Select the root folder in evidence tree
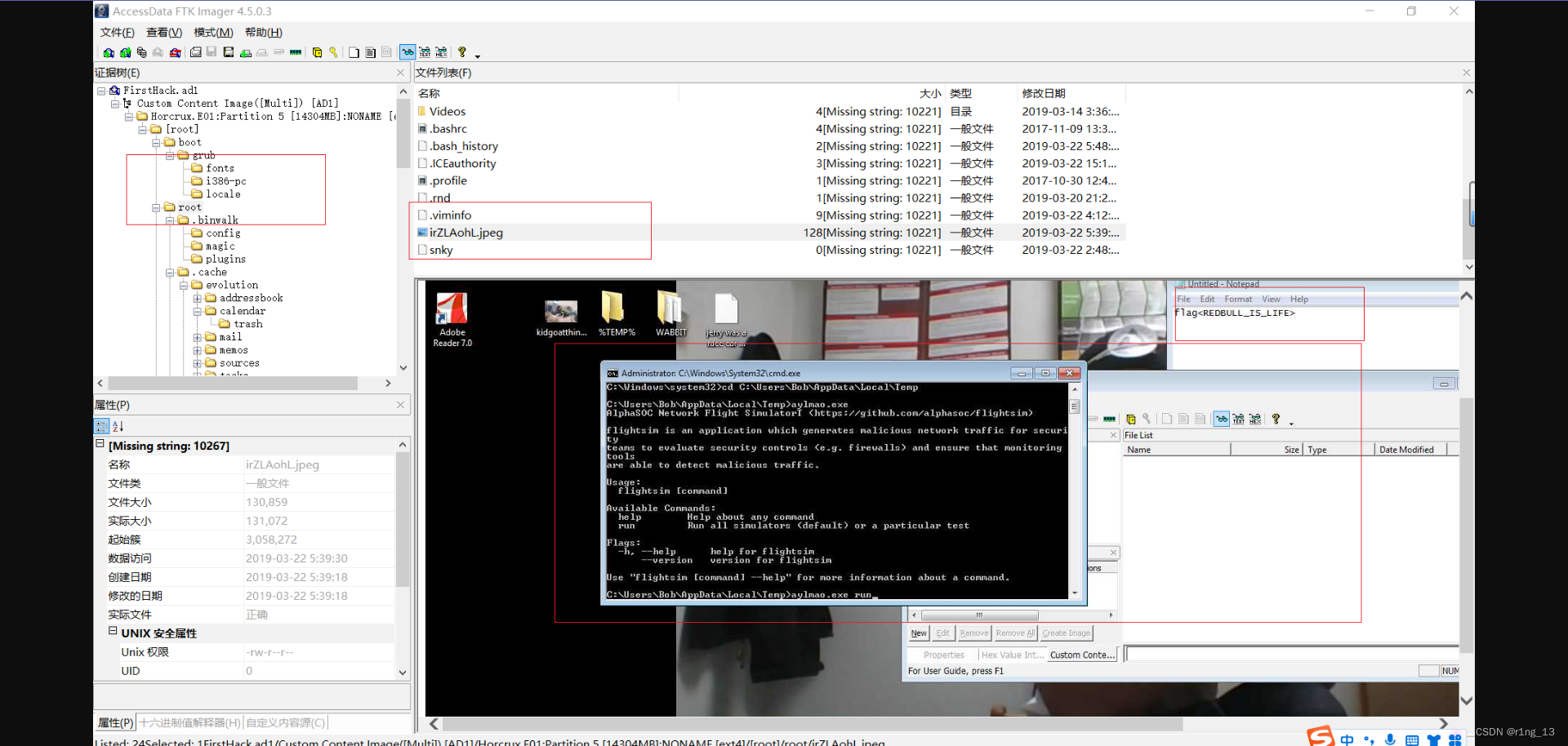The height and width of the screenshot is (746, 1568). tap(189, 207)
